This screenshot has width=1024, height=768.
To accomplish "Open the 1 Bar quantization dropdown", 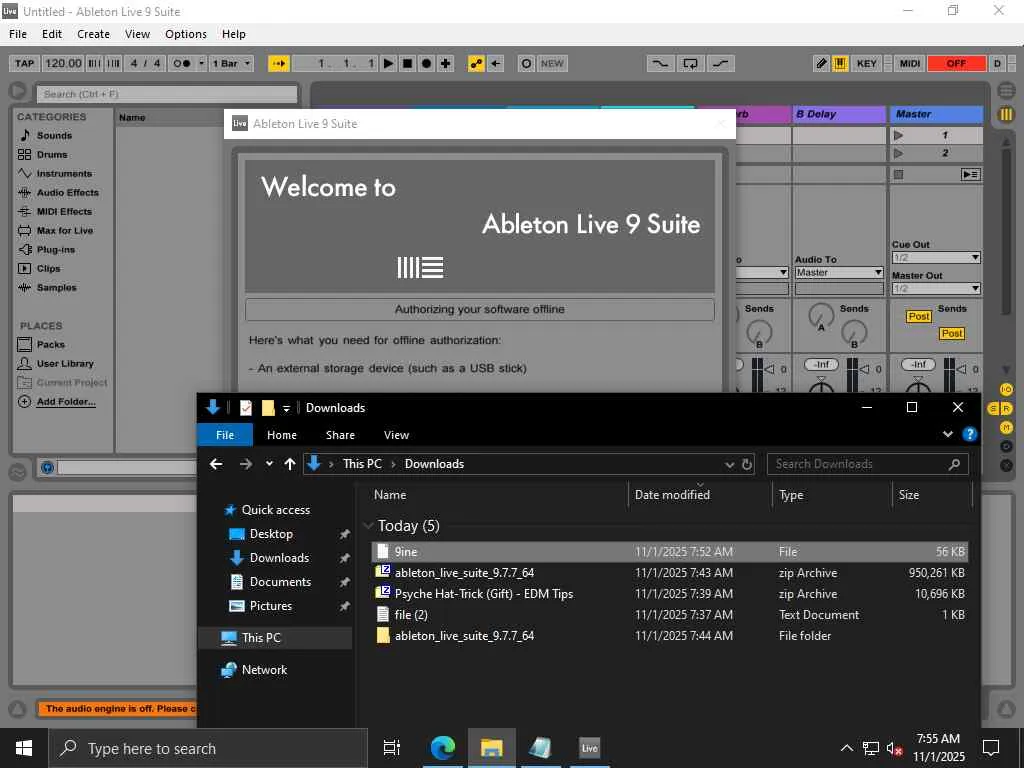I will 231,63.
